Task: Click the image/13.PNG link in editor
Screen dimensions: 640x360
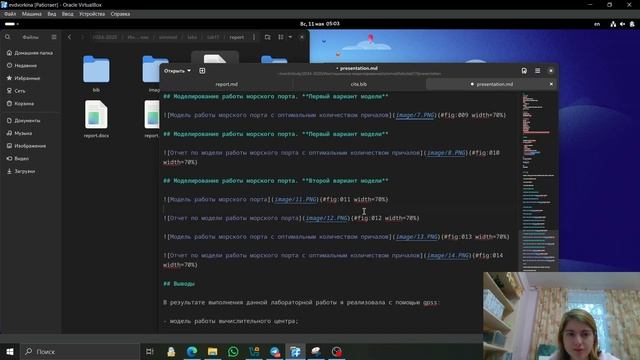Action: pyautogui.click(x=417, y=237)
